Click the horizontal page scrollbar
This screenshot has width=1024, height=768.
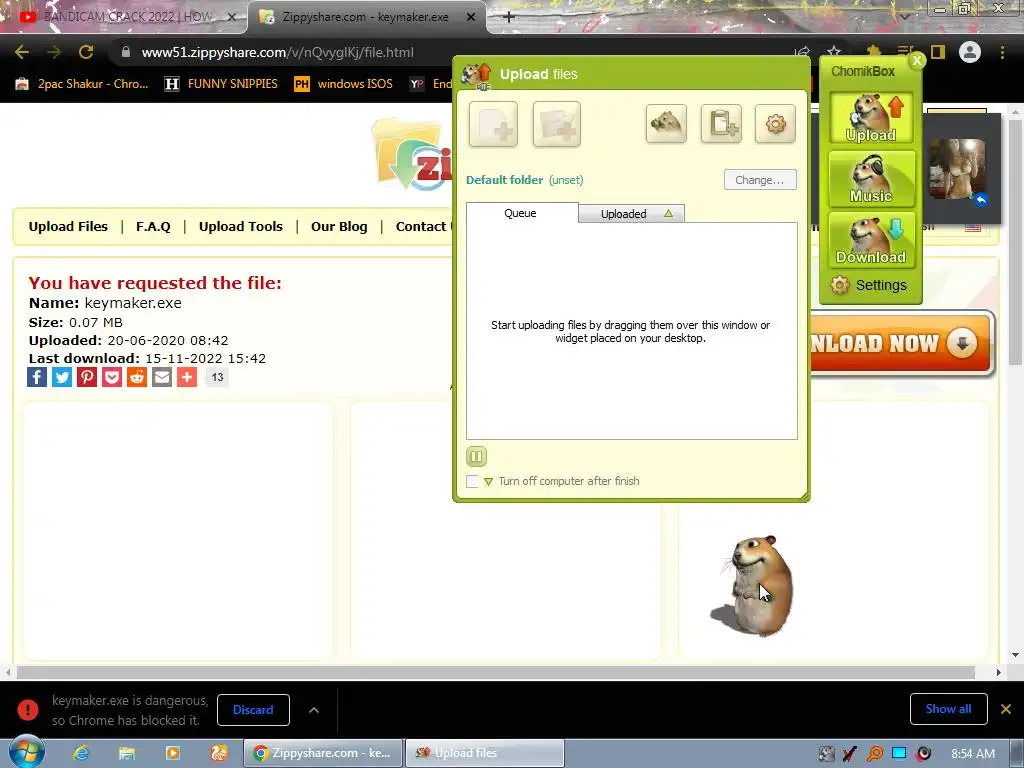point(496,672)
